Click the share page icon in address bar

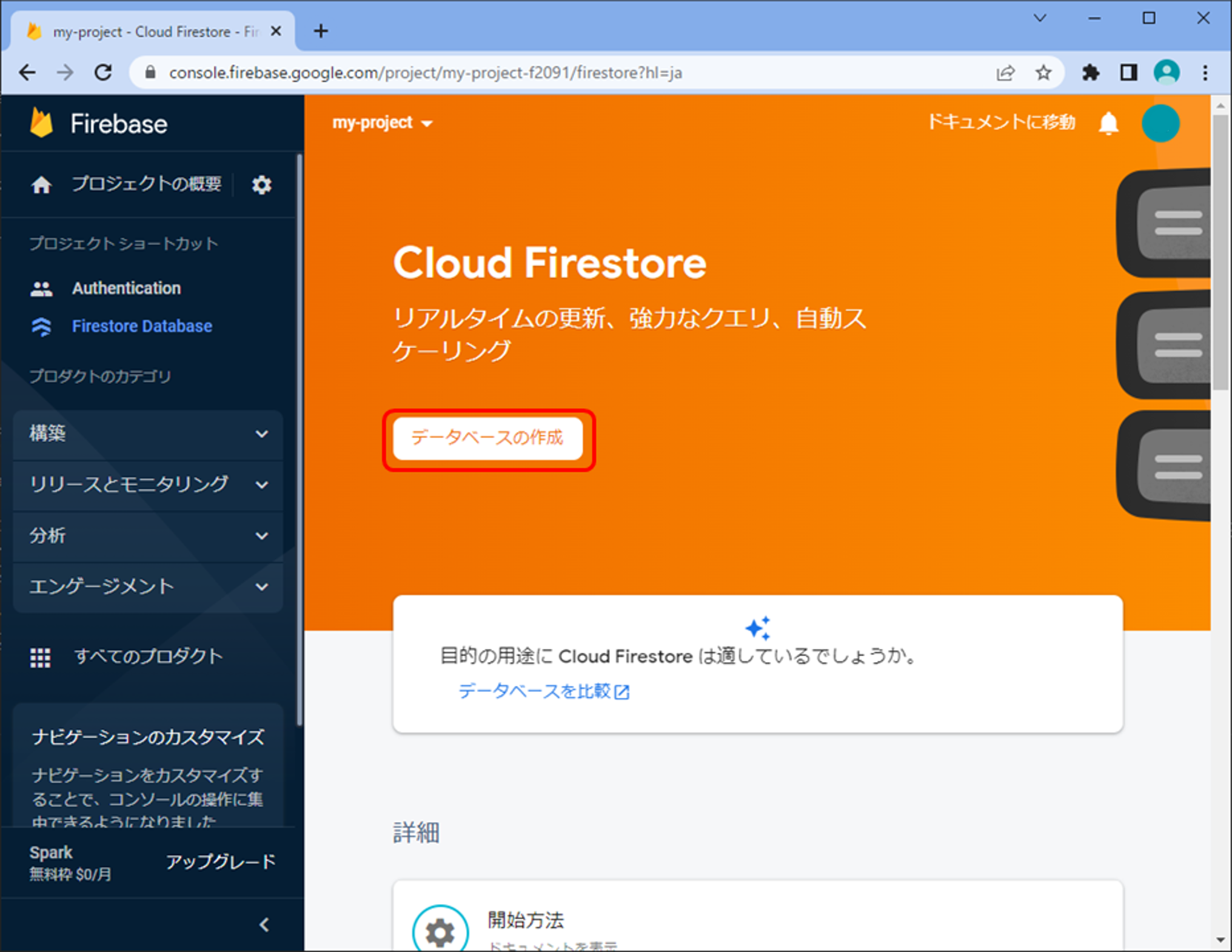point(1005,73)
